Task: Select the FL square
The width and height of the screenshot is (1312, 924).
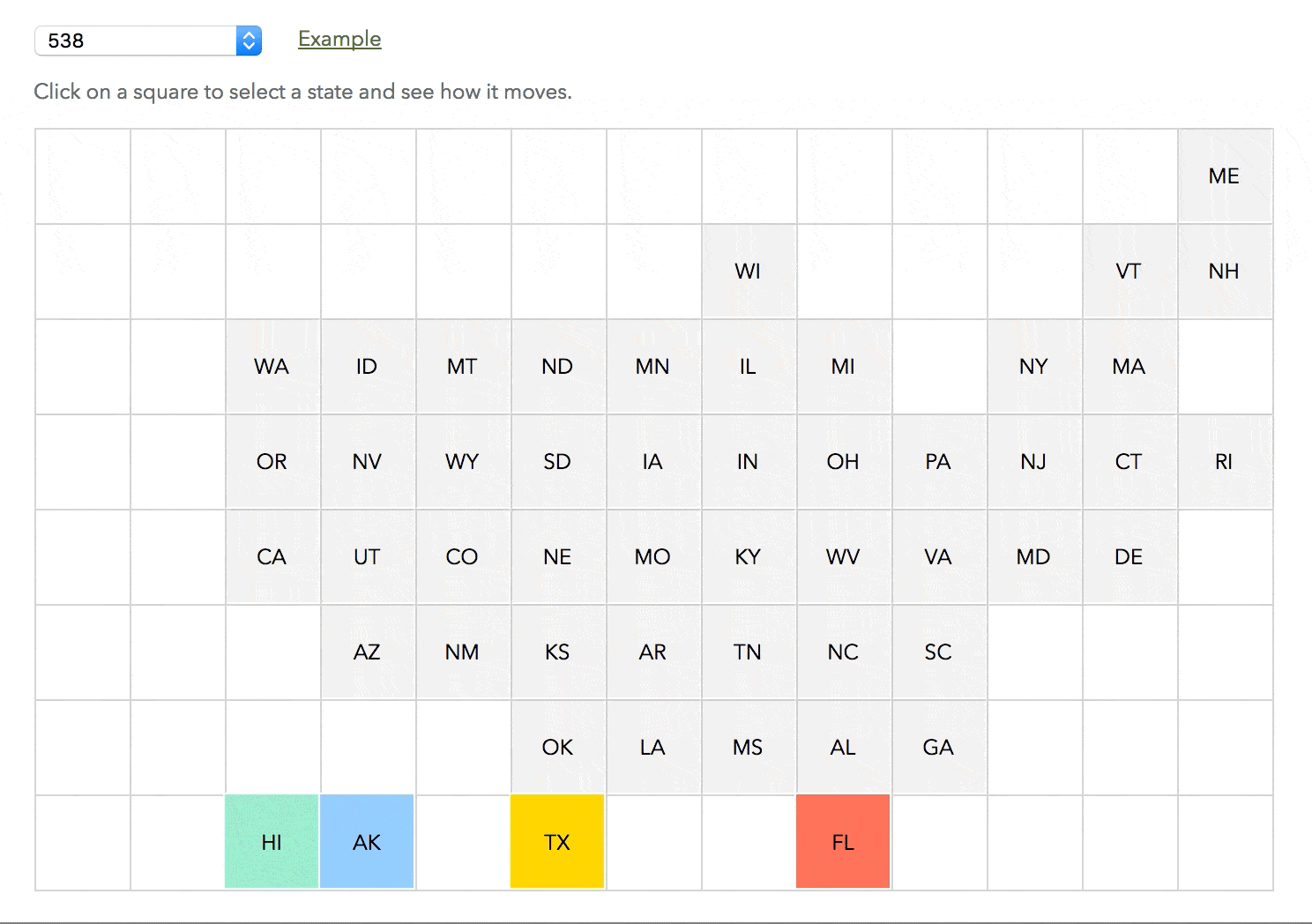Action: (x=843, y=840)
